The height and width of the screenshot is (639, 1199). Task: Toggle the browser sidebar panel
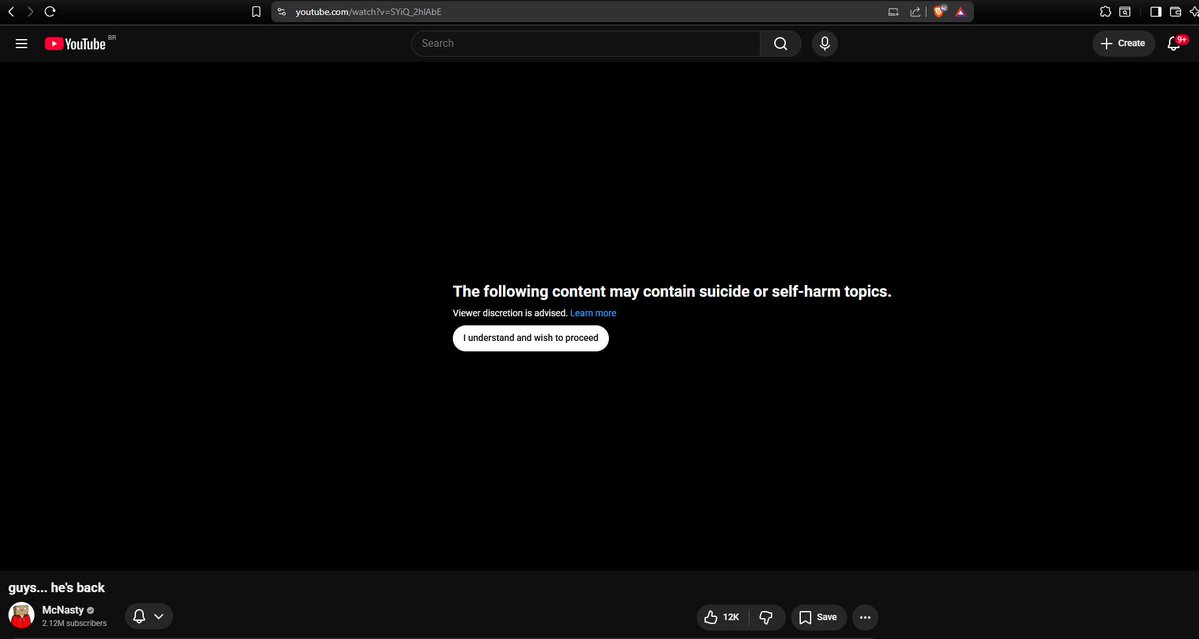1155,11
